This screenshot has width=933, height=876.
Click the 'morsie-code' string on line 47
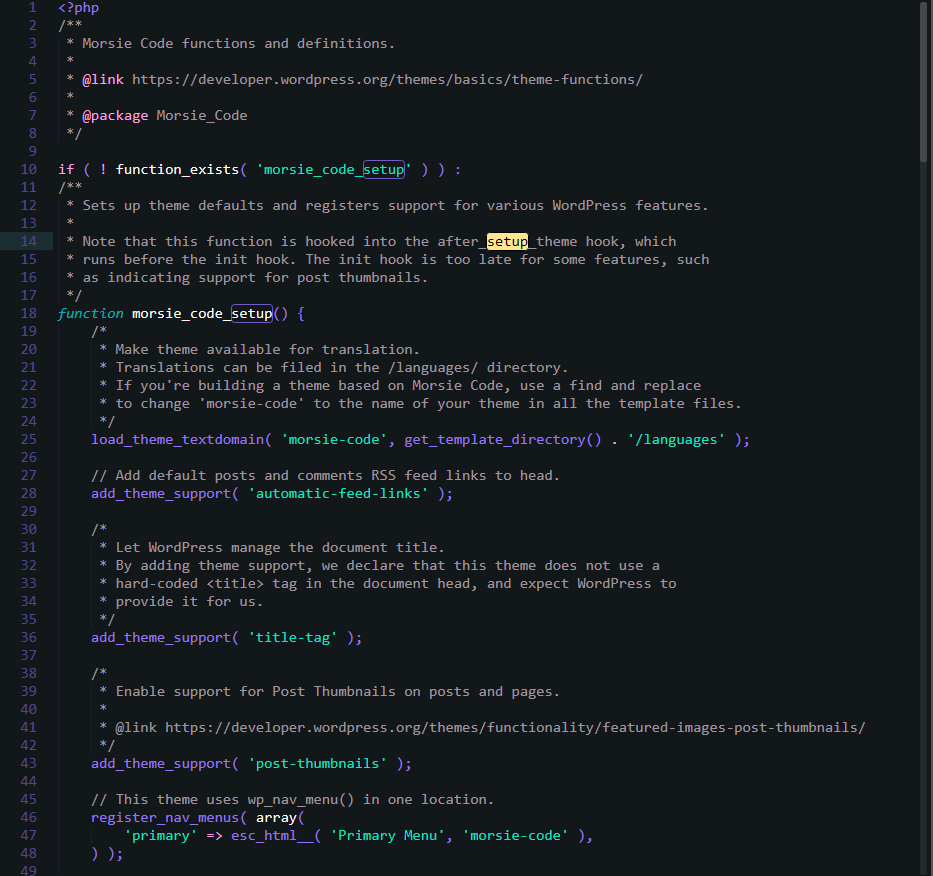[x=515, y=836]
